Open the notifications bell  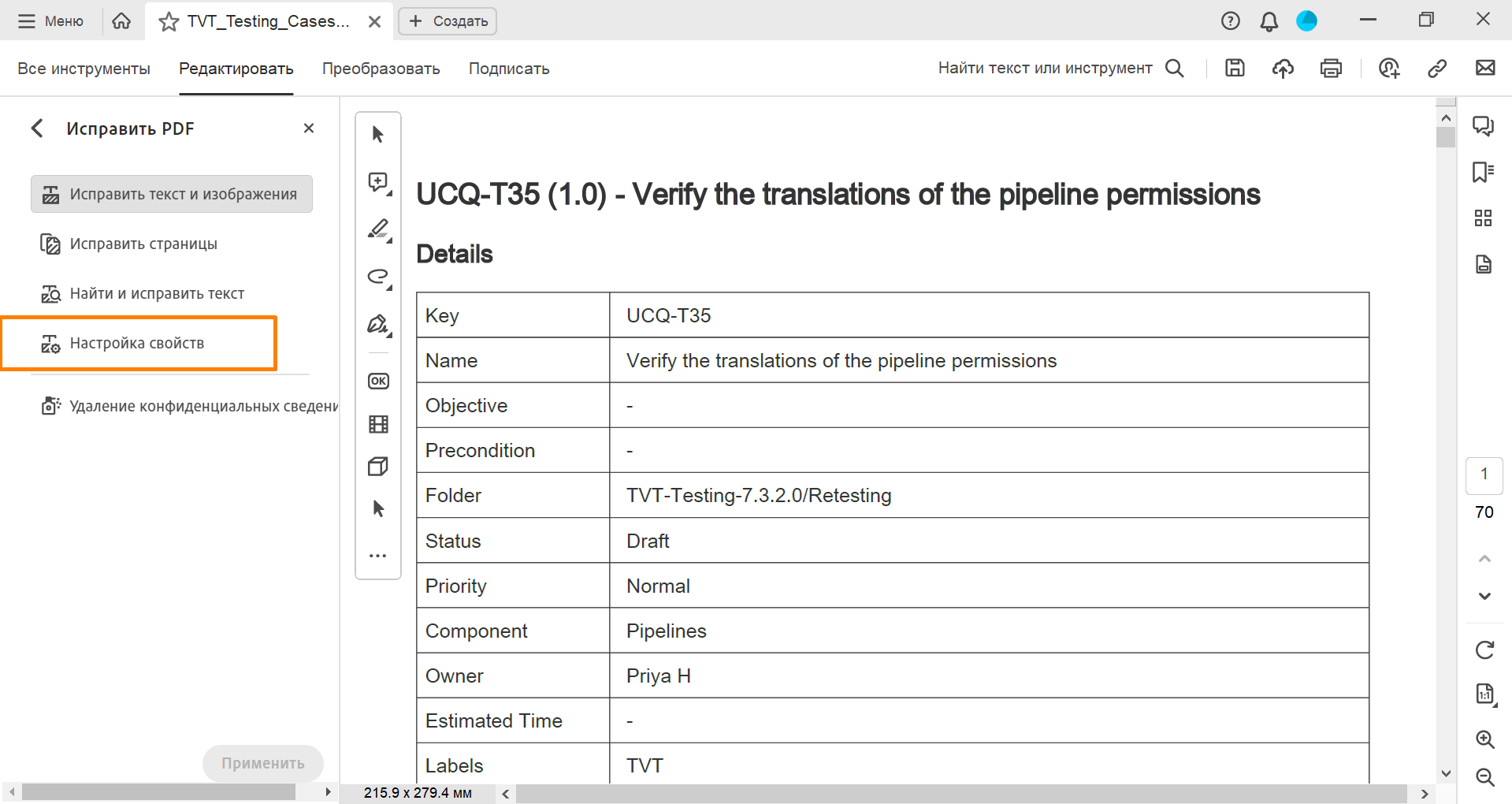pyautogui.click(x=1269, y=21)
